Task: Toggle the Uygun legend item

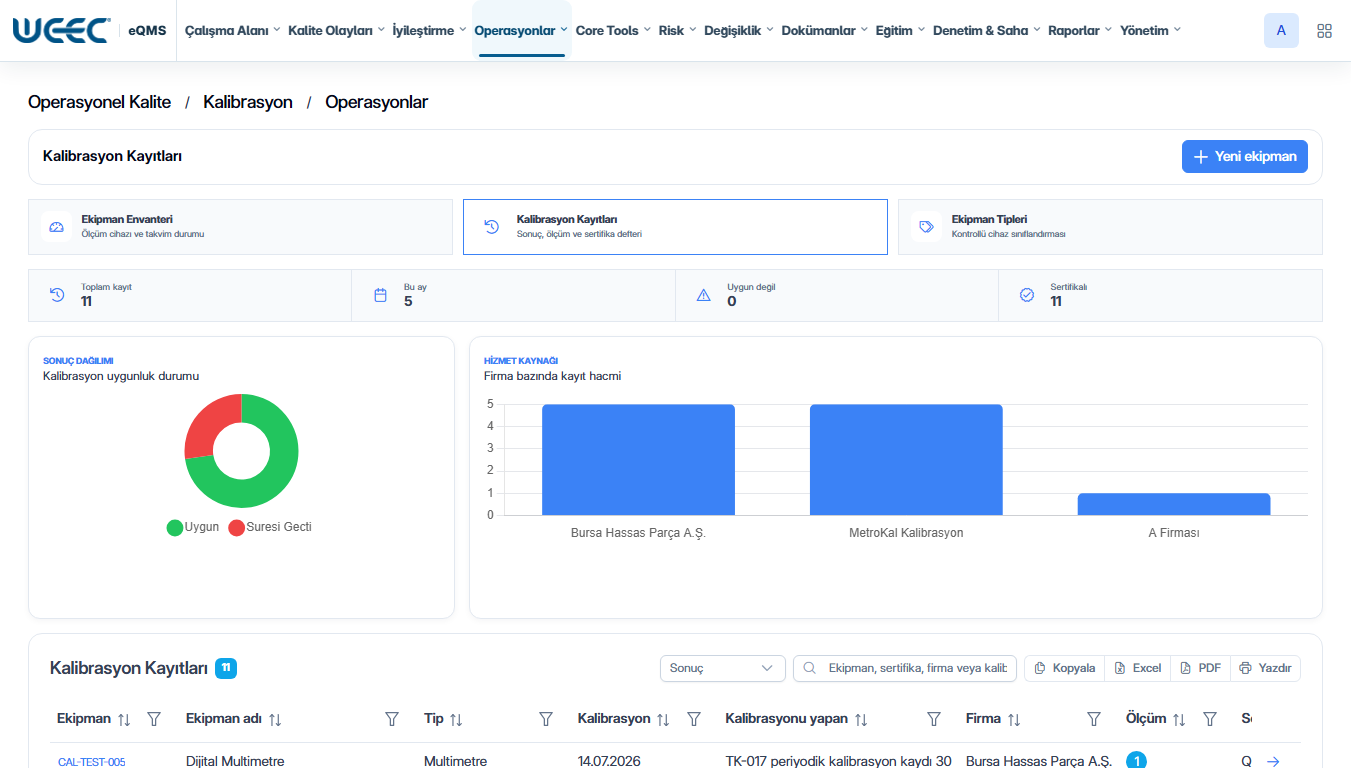Action: [x=193, y=527]
